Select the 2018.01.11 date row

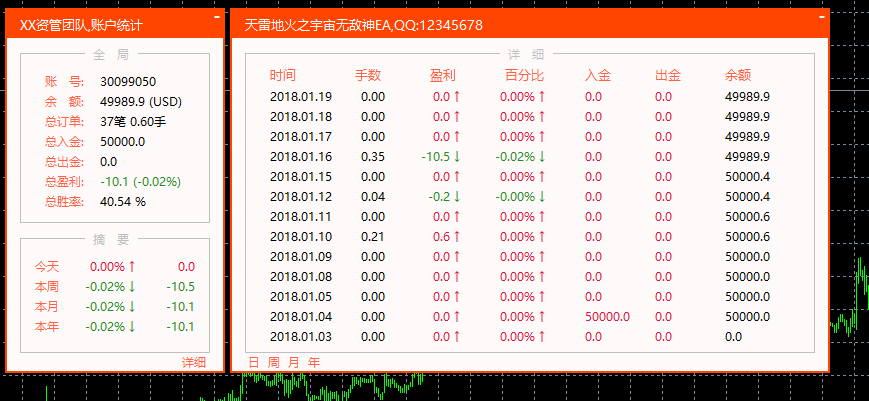pos(520,217)
